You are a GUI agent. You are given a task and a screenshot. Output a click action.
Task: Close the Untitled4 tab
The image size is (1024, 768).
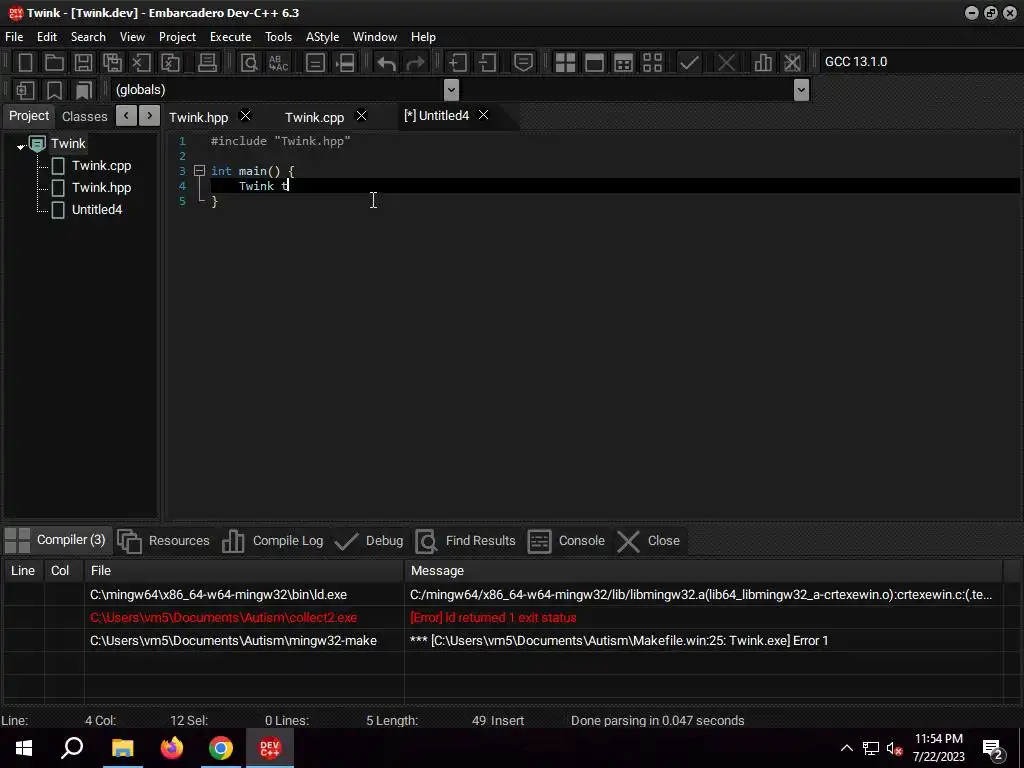click(483, 114)
